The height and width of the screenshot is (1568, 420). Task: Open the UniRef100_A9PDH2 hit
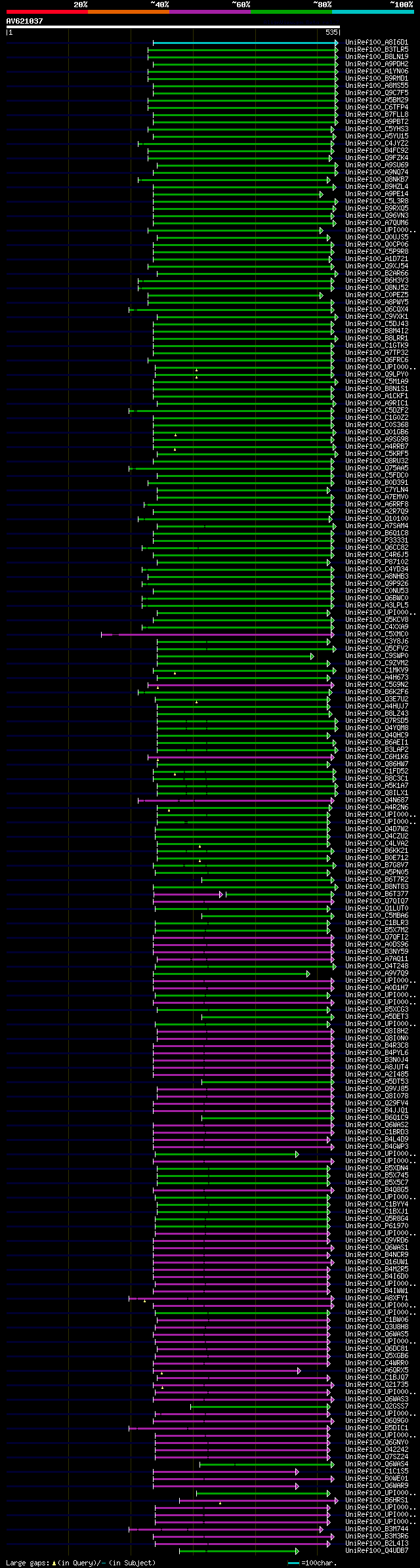377,64
